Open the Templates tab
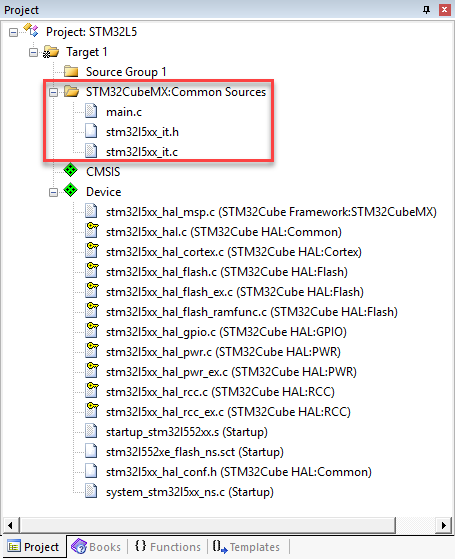 [x=246, y=547]
